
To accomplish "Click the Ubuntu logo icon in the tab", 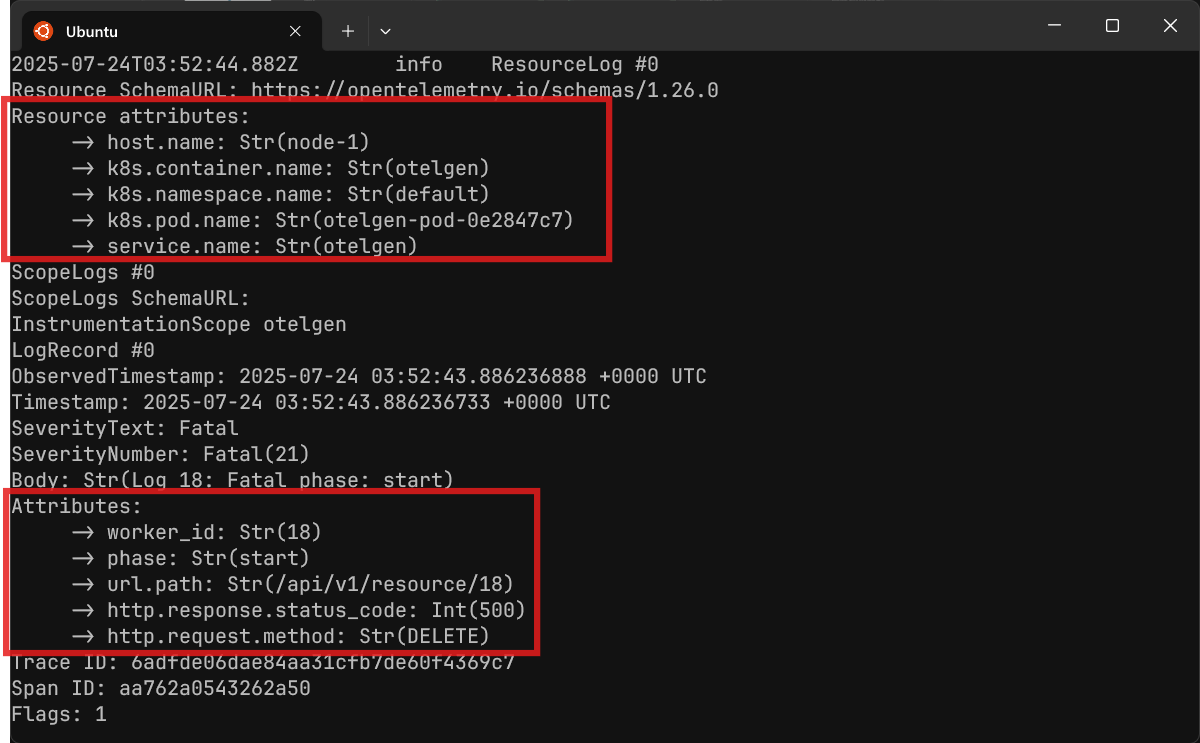I will coord(42,31).
